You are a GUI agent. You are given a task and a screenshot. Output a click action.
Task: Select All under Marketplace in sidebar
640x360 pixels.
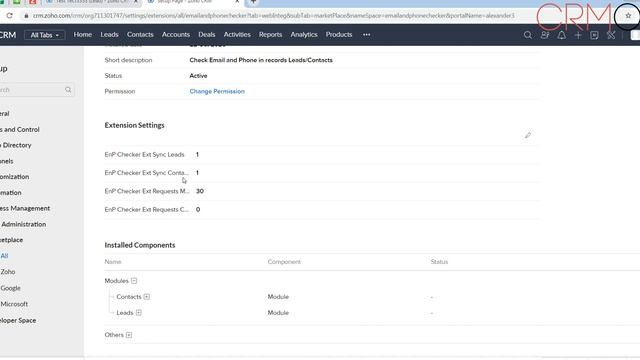click(4, 256)
